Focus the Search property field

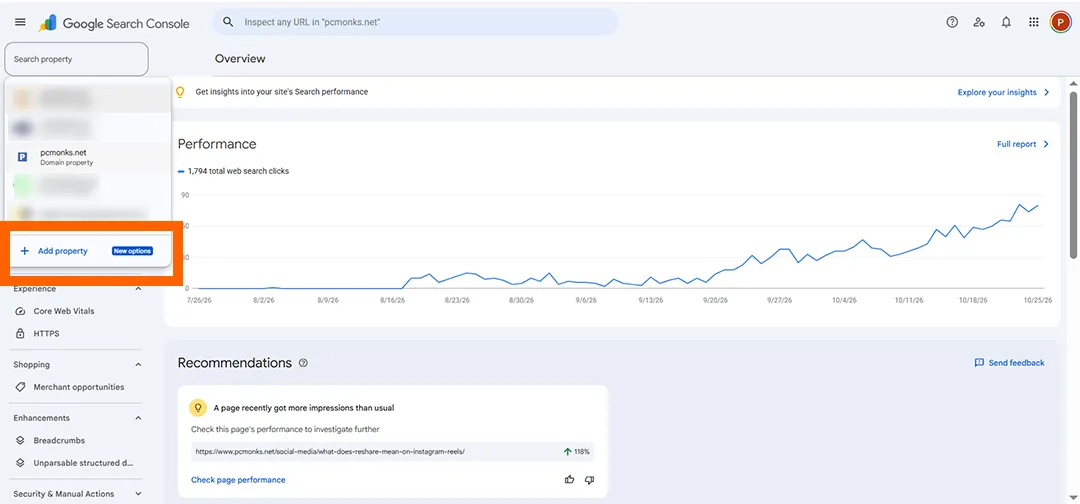point(76,59)
